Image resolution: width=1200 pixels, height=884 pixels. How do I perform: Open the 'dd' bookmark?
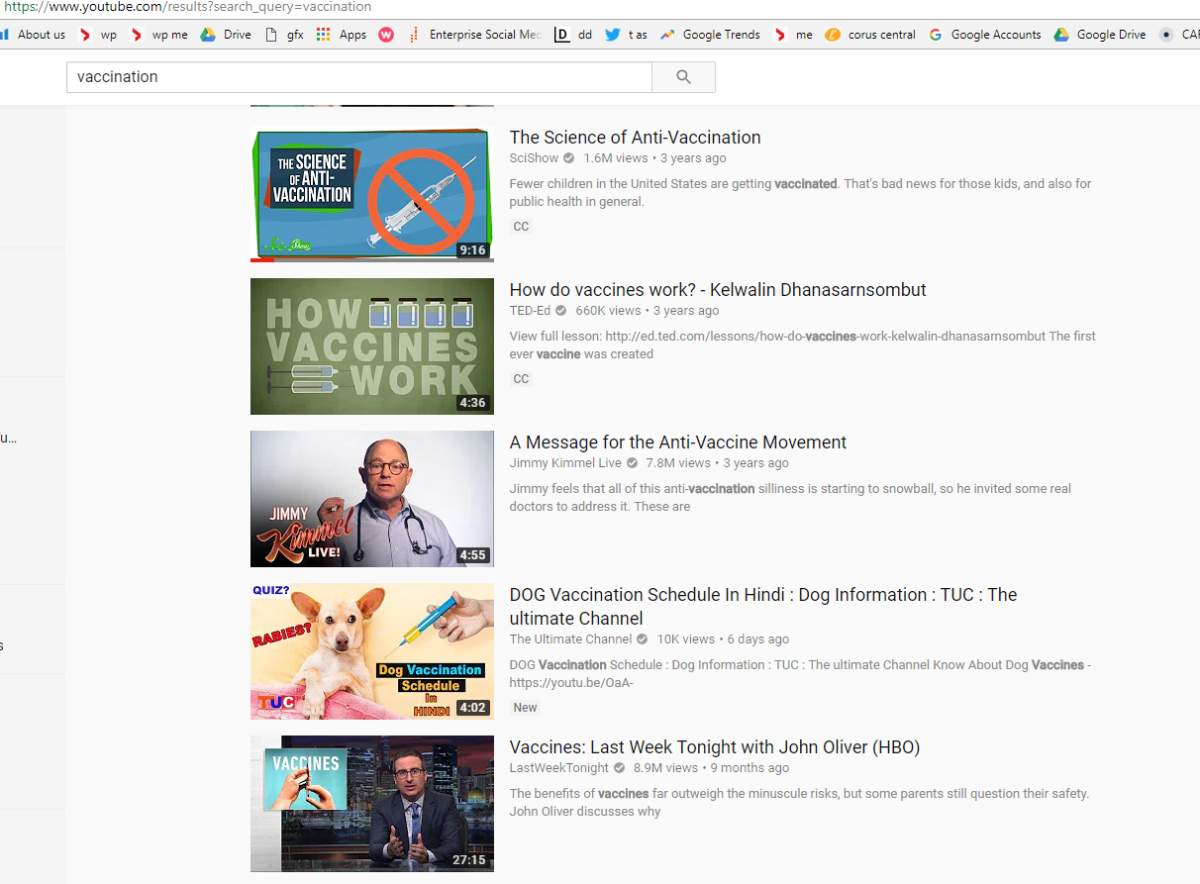573,34
